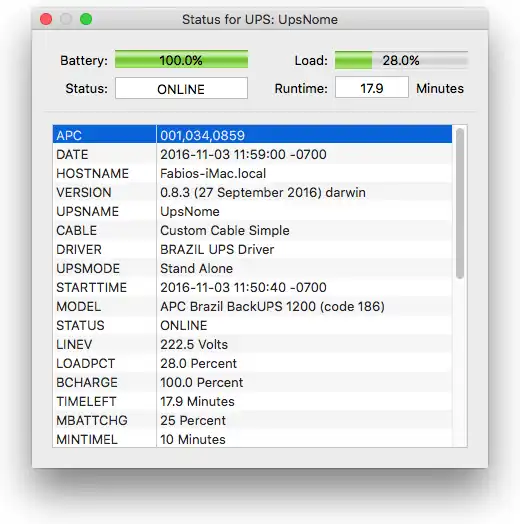Select the MBATTCHG row 25 Percent
520x524 pixels.
pos(252,421)
